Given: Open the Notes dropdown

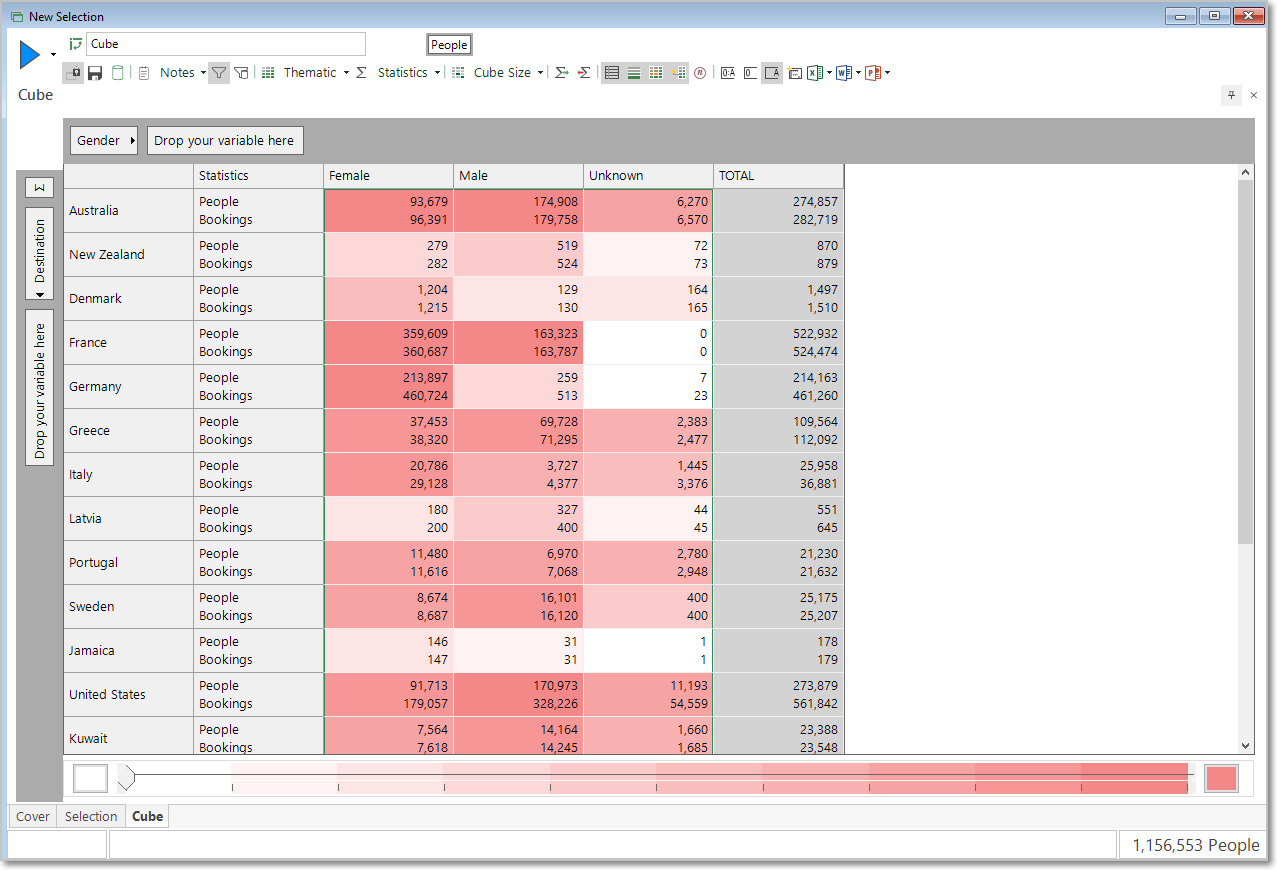Looking at the screenshot, I should [x=183, y=73].
